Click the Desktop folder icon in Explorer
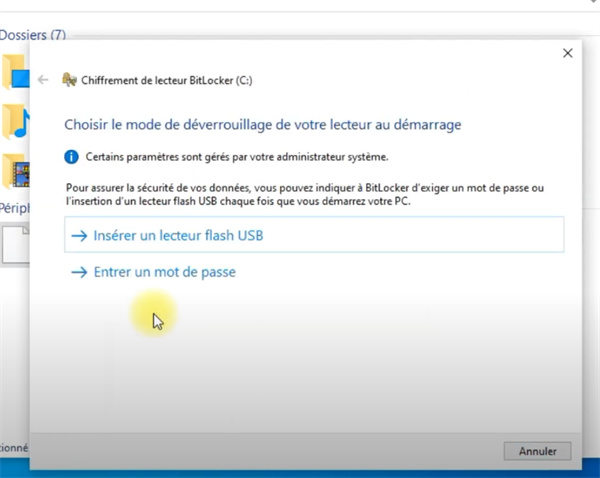This screenshot has width=600, height=478. [x=15, y=72]
